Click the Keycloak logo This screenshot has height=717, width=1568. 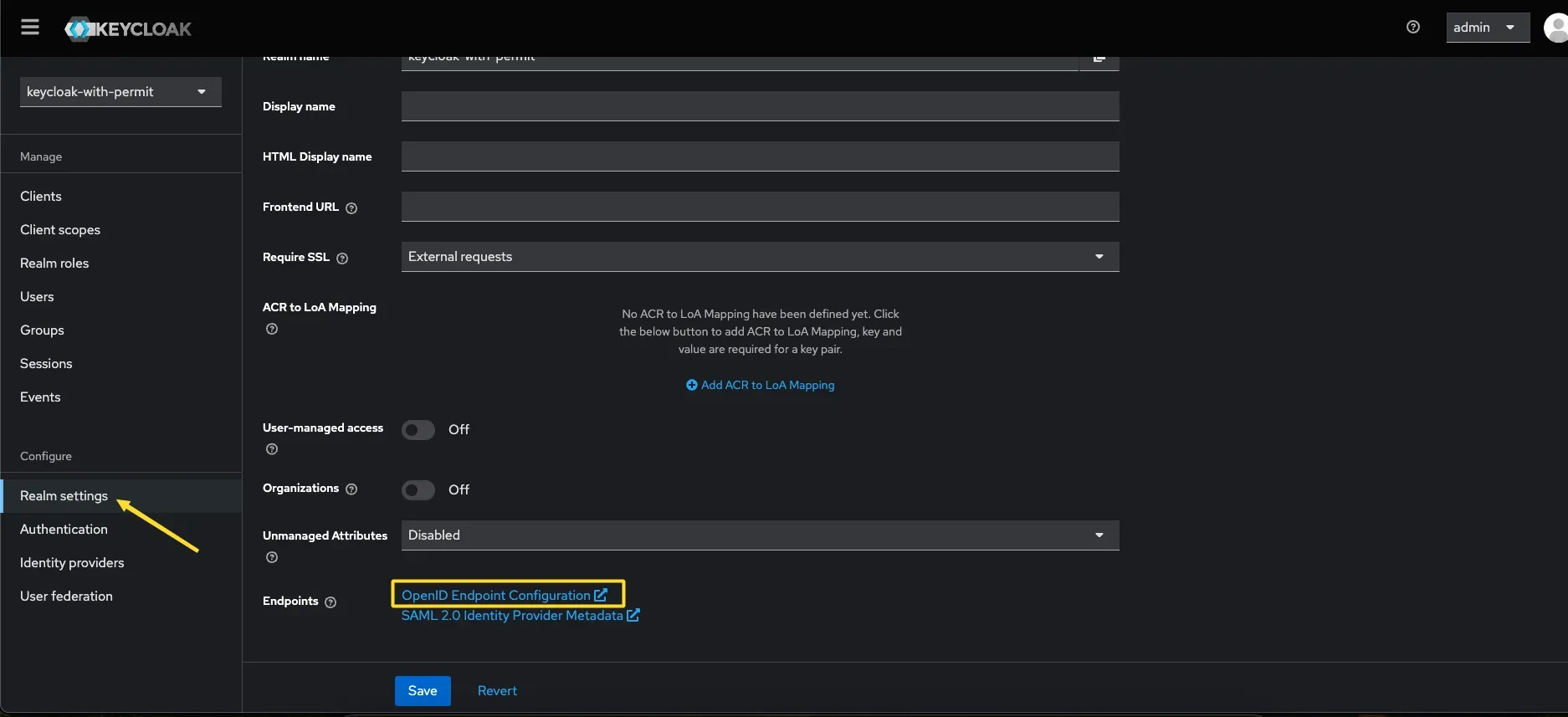128,29
